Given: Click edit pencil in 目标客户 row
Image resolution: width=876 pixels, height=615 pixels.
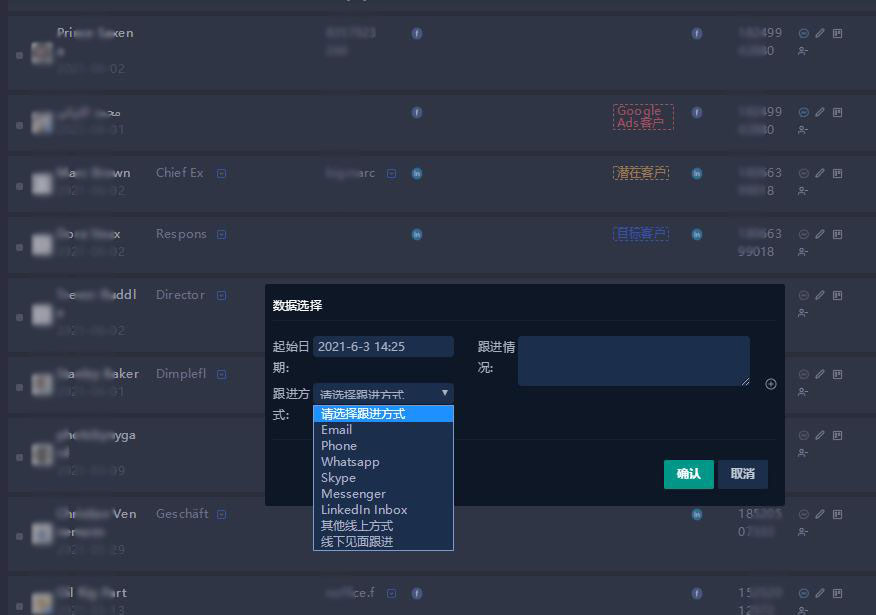Looking at the screenshot, I should (820, 234).
